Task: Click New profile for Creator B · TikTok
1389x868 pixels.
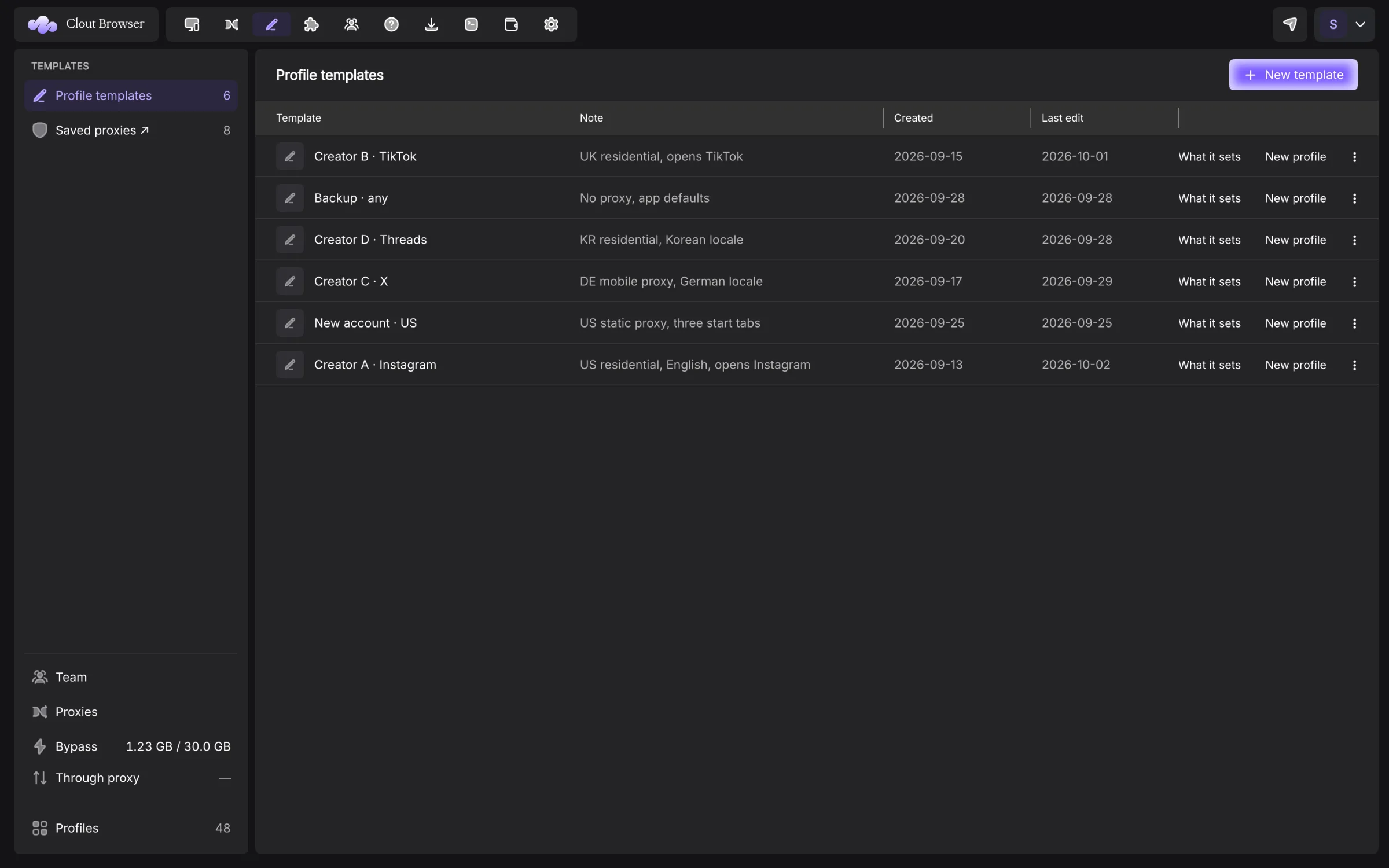Action: click(x=1295, y=157)
